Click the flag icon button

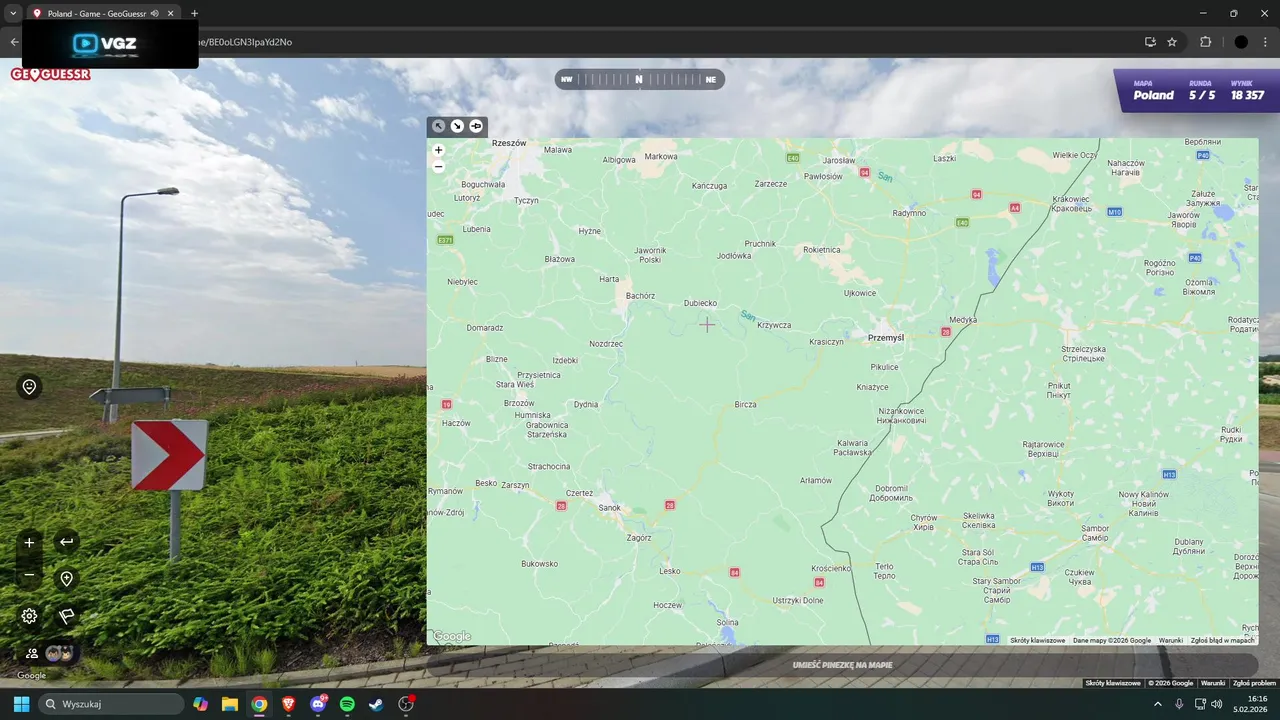coord(66,616)
